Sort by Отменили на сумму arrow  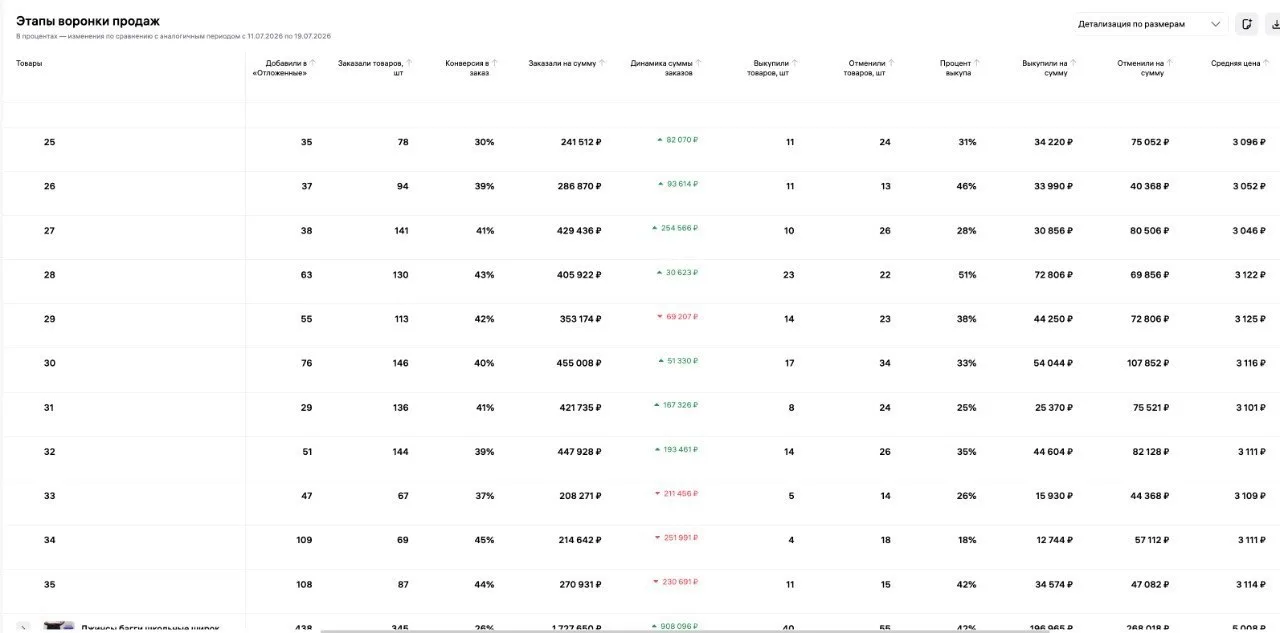(x=1170, y=63)
